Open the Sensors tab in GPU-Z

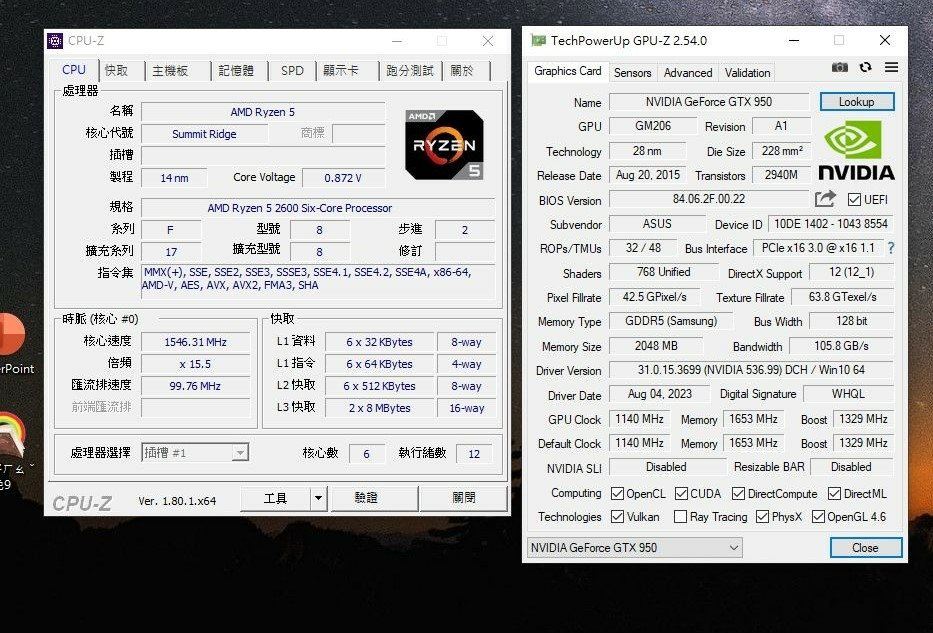(x=633, y=73)
